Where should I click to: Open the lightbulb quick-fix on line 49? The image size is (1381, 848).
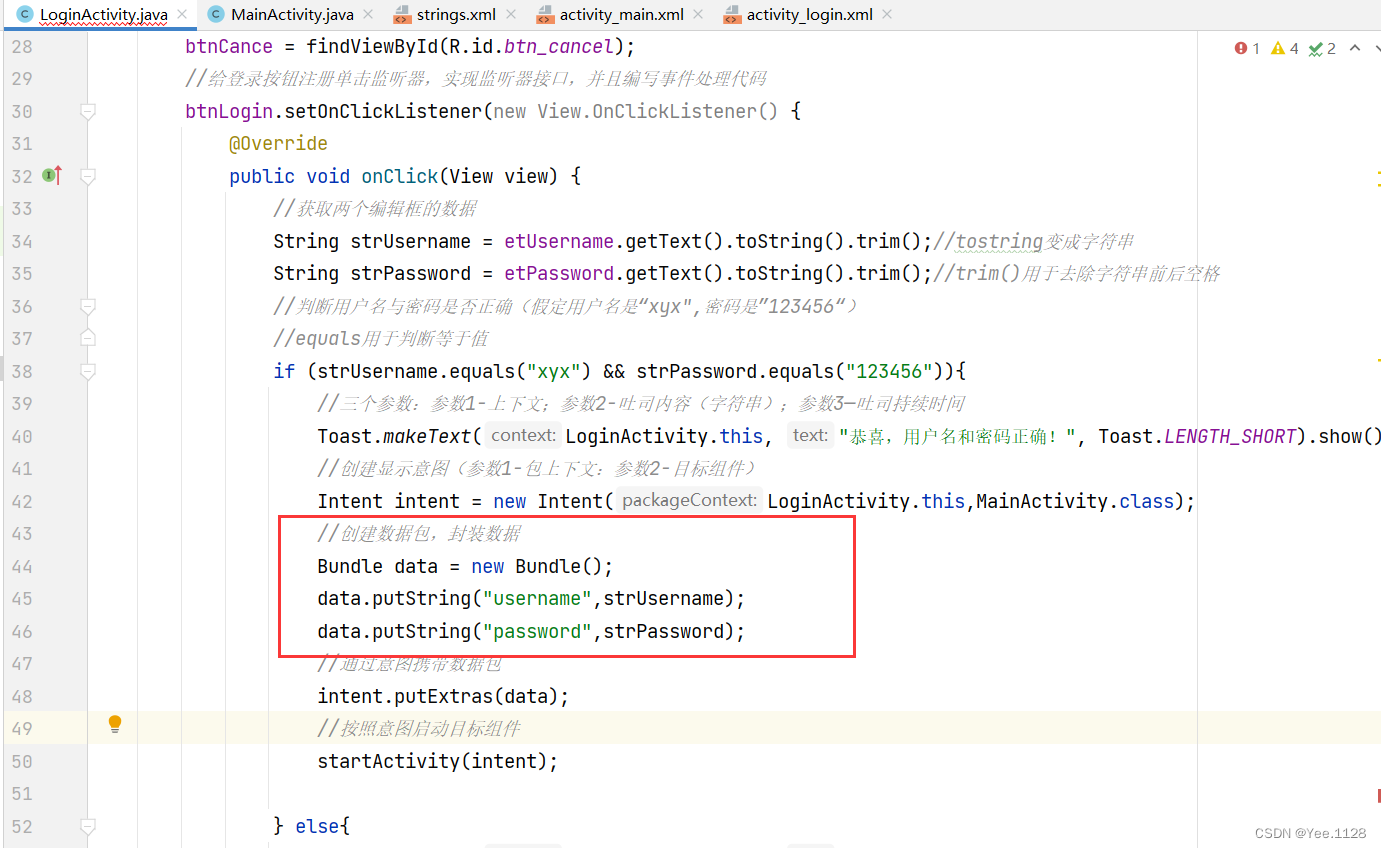click(115, 724)
